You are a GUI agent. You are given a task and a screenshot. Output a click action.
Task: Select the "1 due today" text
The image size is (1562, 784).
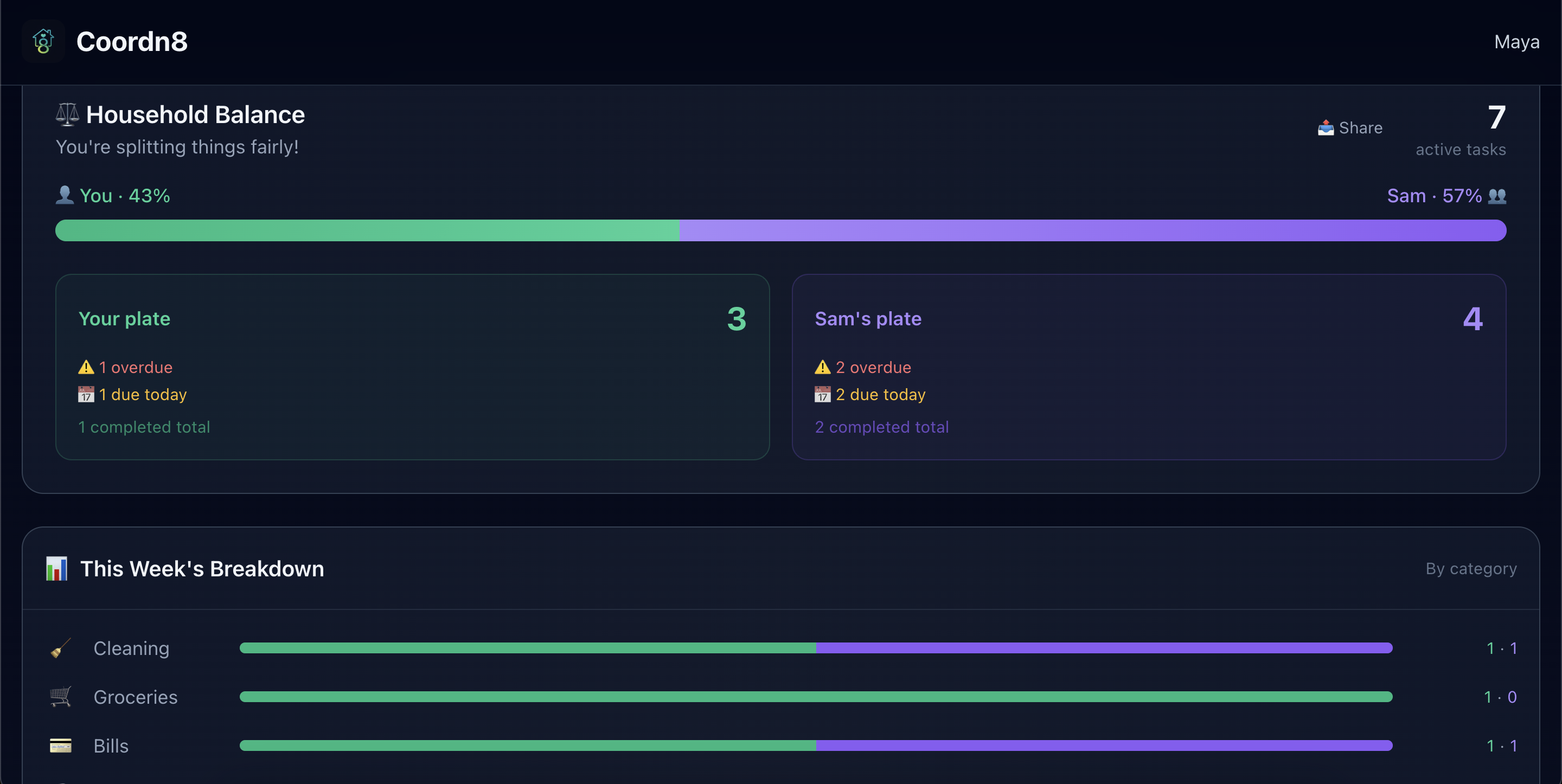[143, 395]
